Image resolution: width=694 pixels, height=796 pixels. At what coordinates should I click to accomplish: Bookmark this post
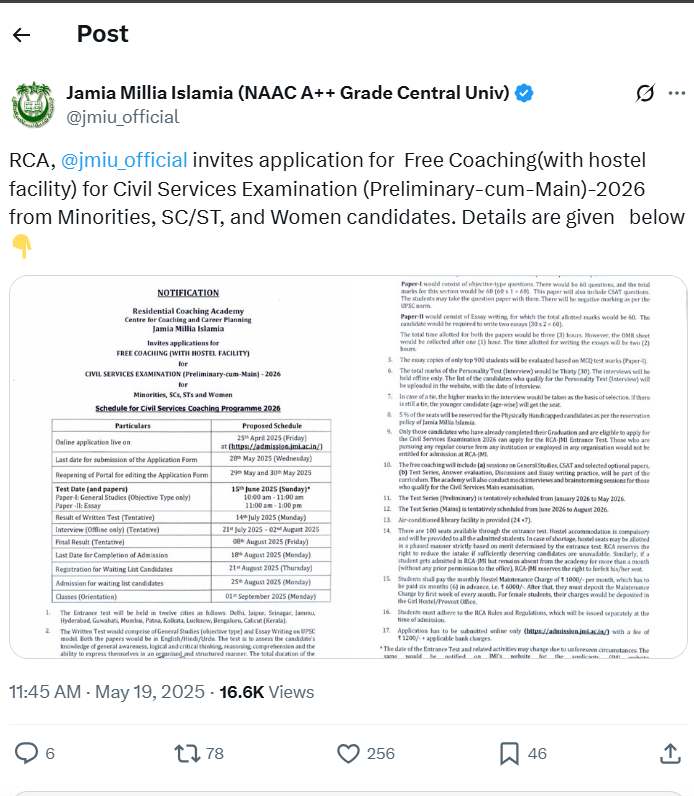coord(510,753)
